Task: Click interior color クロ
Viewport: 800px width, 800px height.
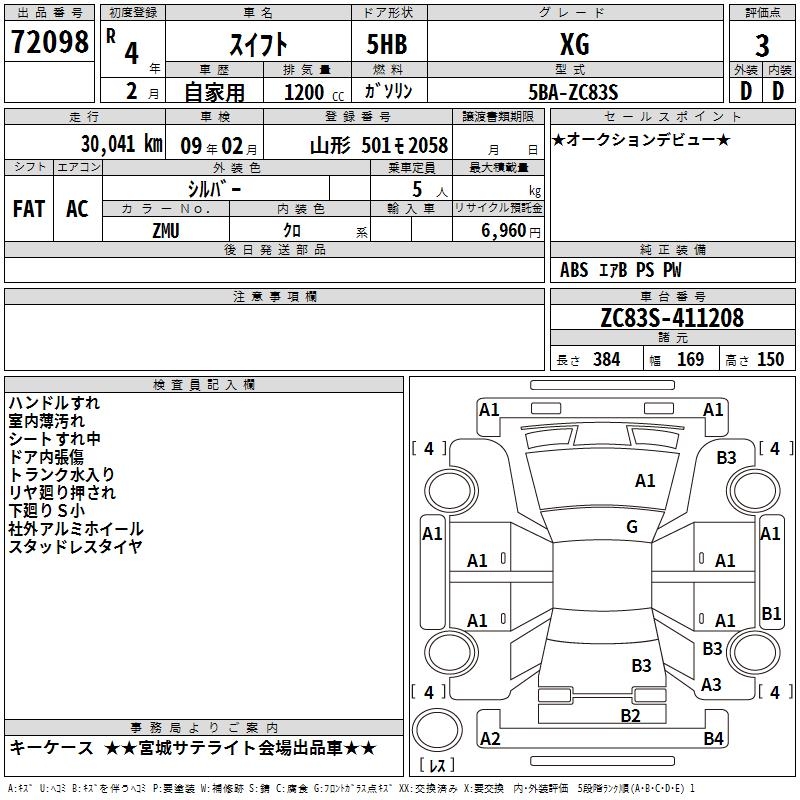Action: point(292,231)
